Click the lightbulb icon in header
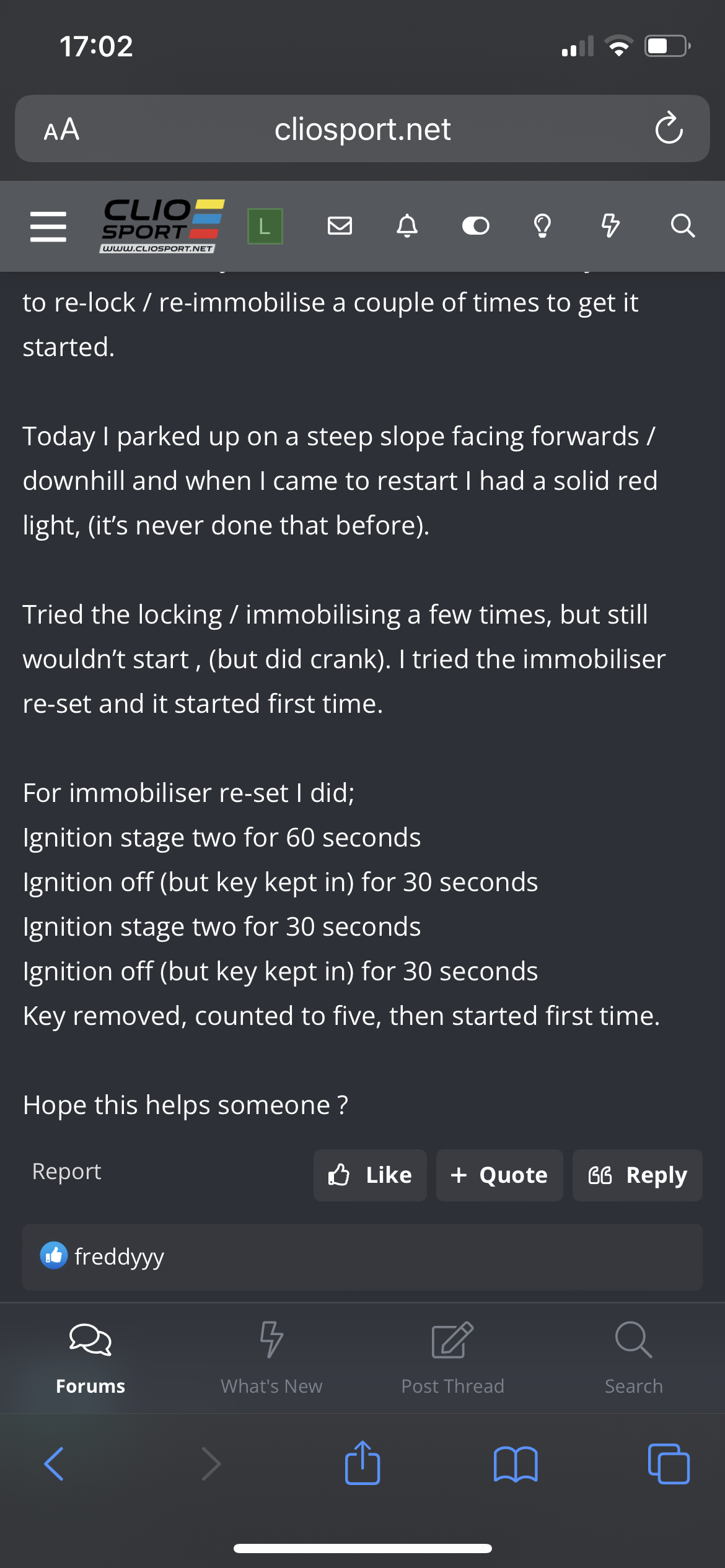 click(542, 225)
